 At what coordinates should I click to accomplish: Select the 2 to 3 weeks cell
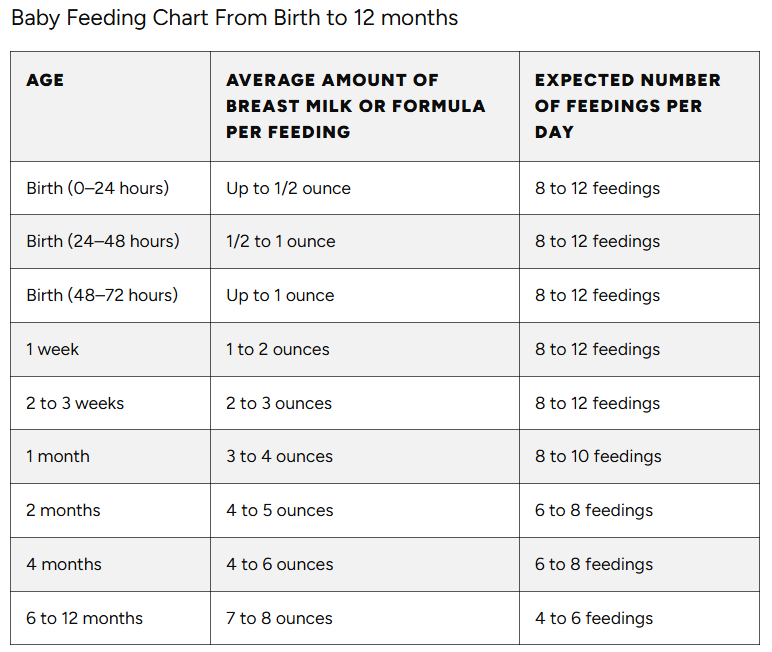click(76, 403)
